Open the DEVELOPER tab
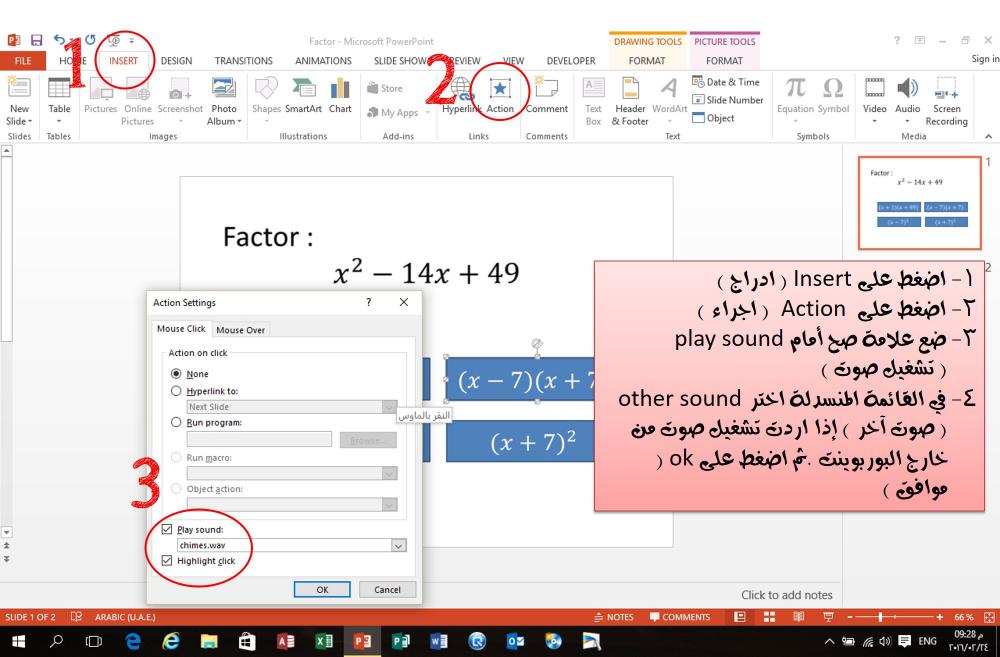 pyautogui.click(x=571, y=61)
